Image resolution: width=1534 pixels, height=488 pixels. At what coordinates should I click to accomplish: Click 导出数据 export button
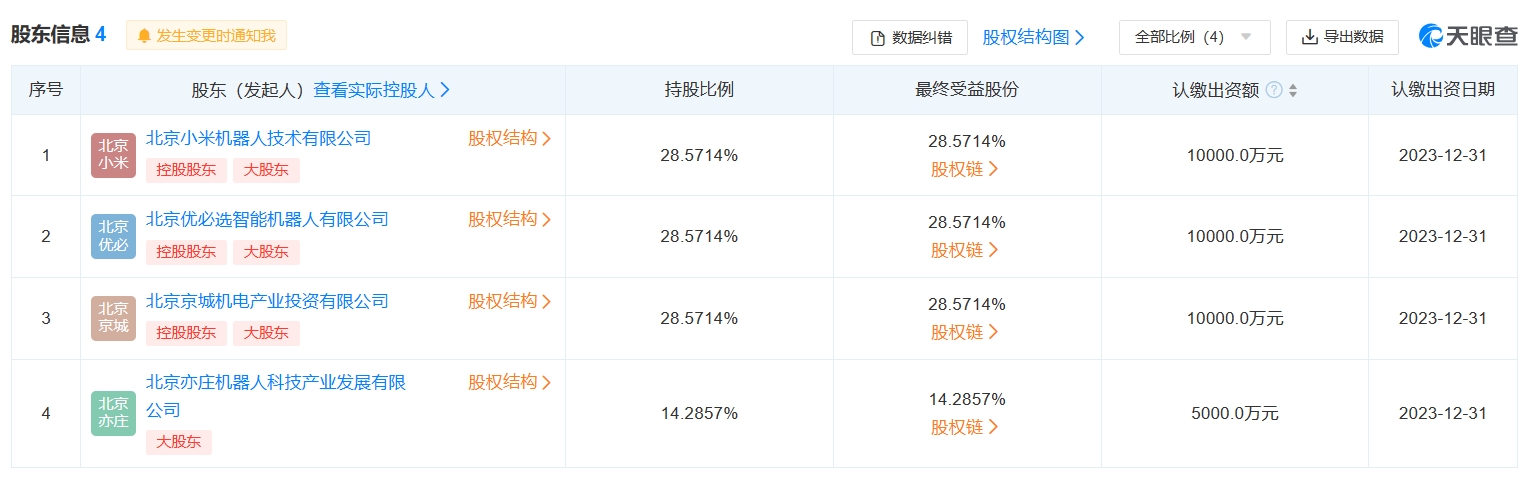(x=1342, y=37)
